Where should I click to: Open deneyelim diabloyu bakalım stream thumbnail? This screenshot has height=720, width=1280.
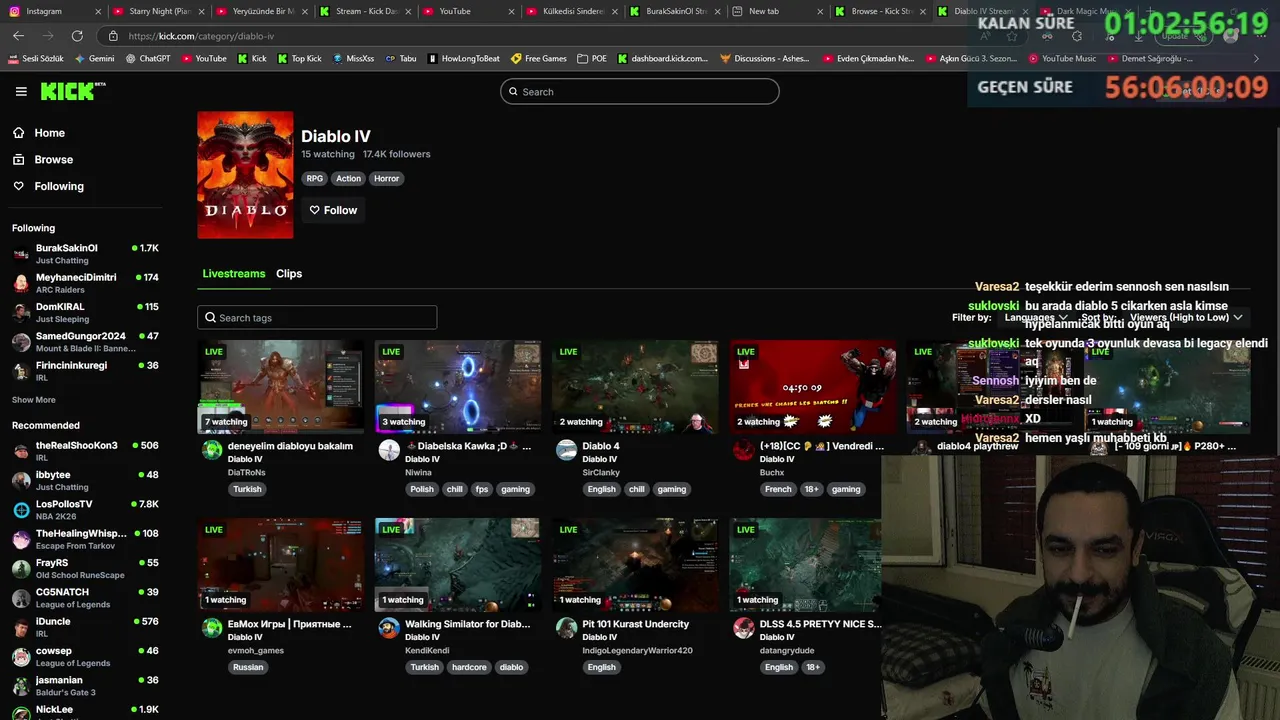[281, 387]
